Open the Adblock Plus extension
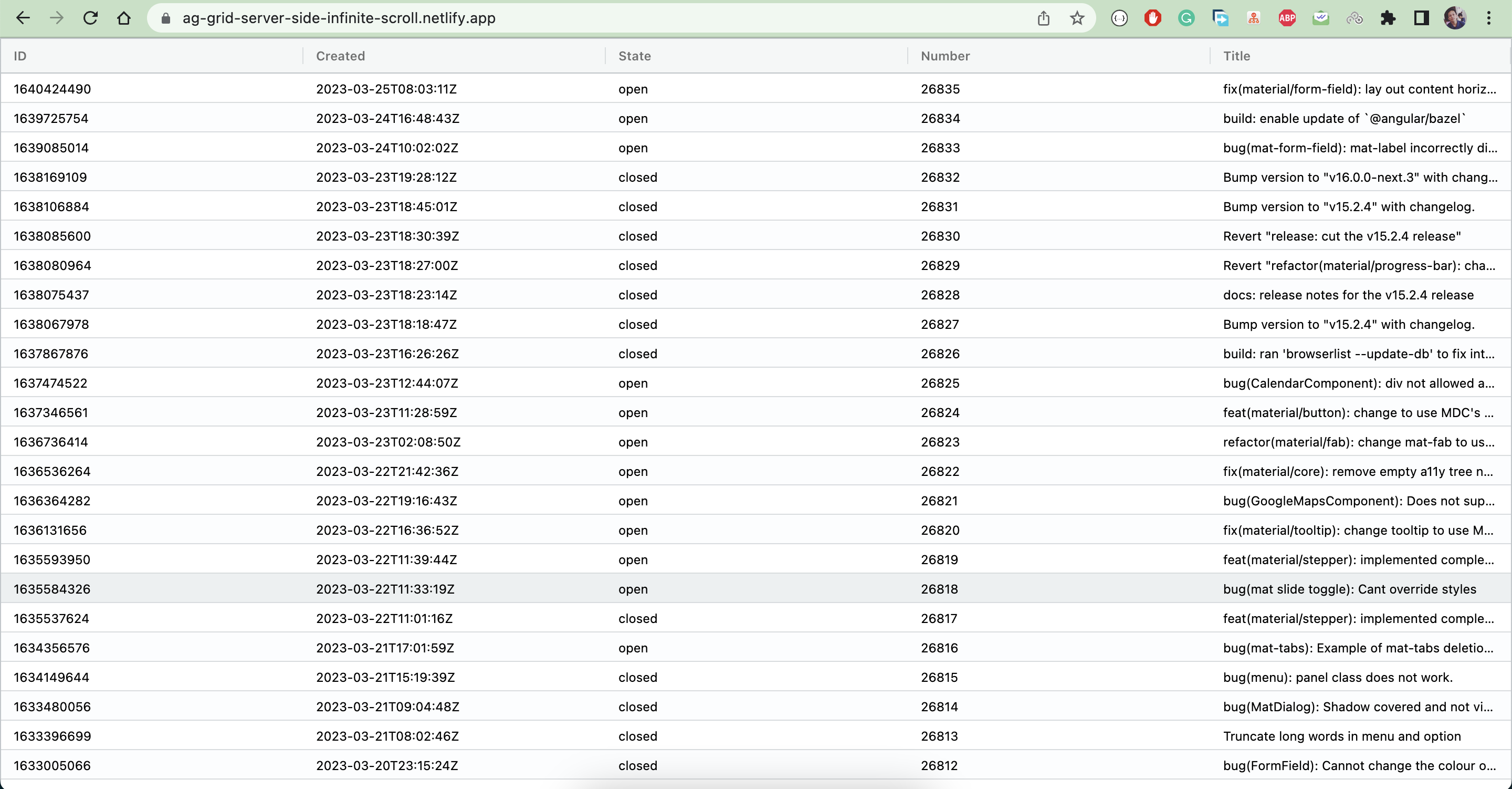Viewport: 1512px width, 789px height. point(1286,18)
